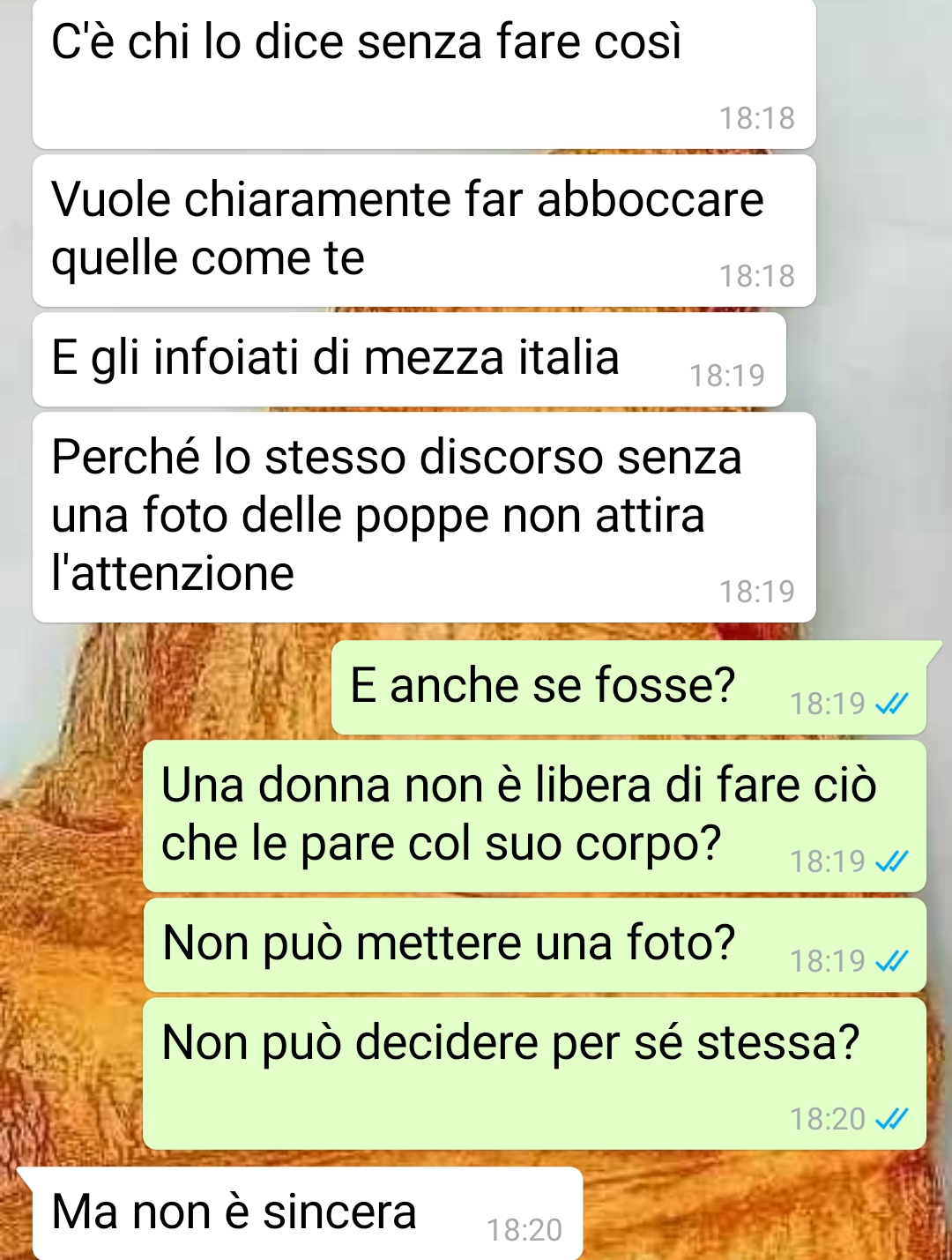Tap the sent message 'Non può mettere una foto?'

pos(535,945)
